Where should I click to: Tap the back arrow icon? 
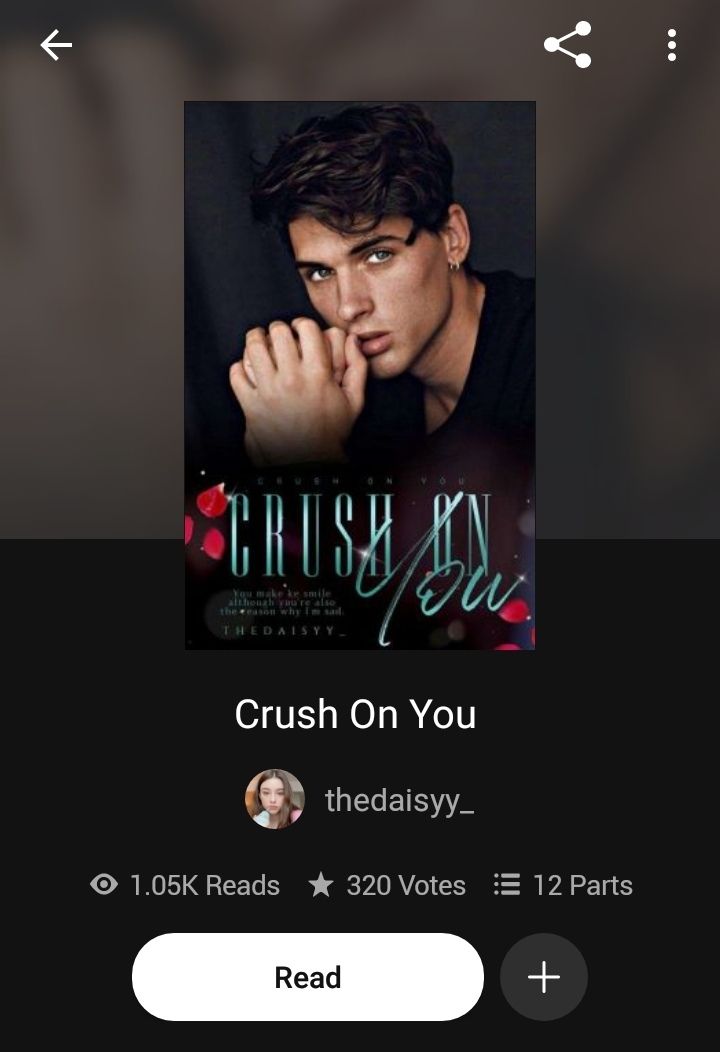coord(56,46)
